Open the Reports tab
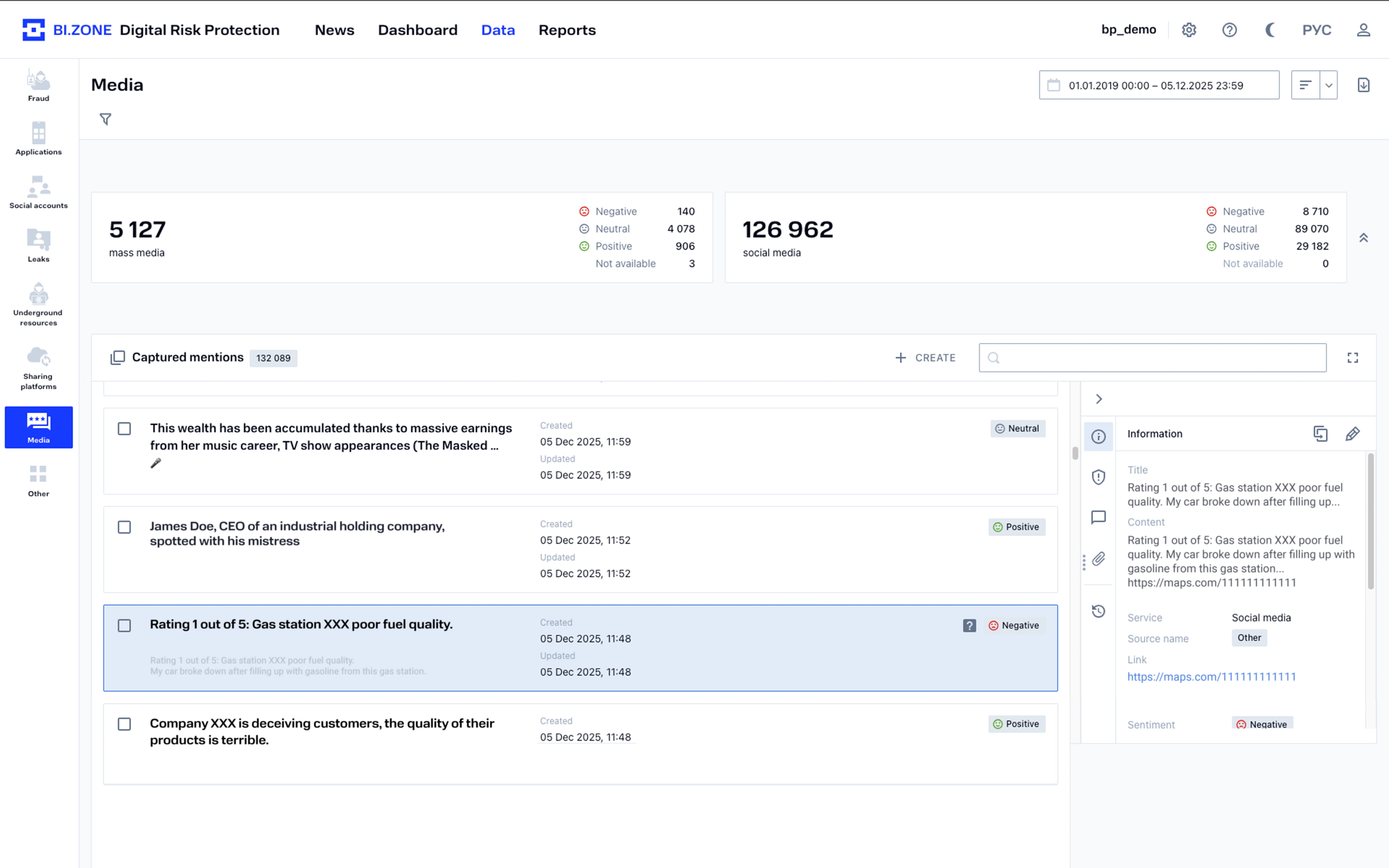 [567, 30]
